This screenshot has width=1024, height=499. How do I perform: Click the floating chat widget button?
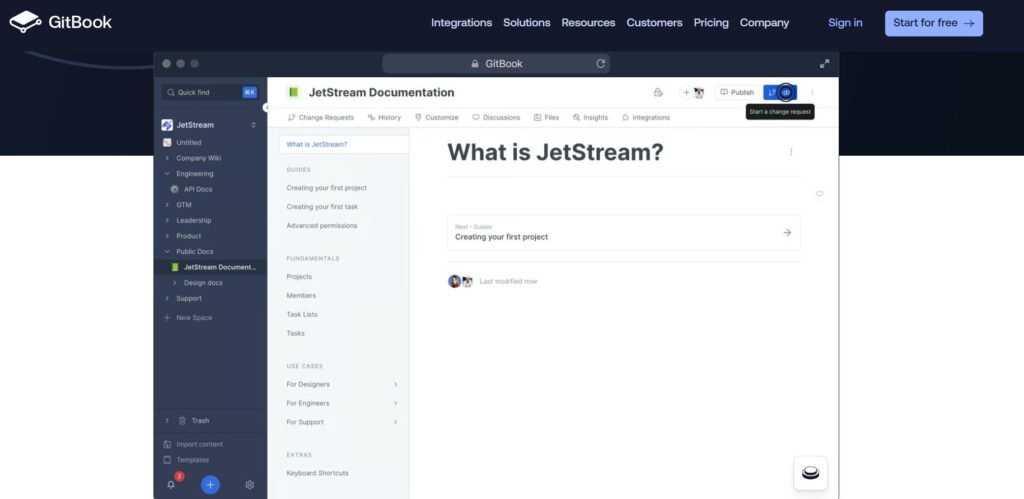(810, 473)
